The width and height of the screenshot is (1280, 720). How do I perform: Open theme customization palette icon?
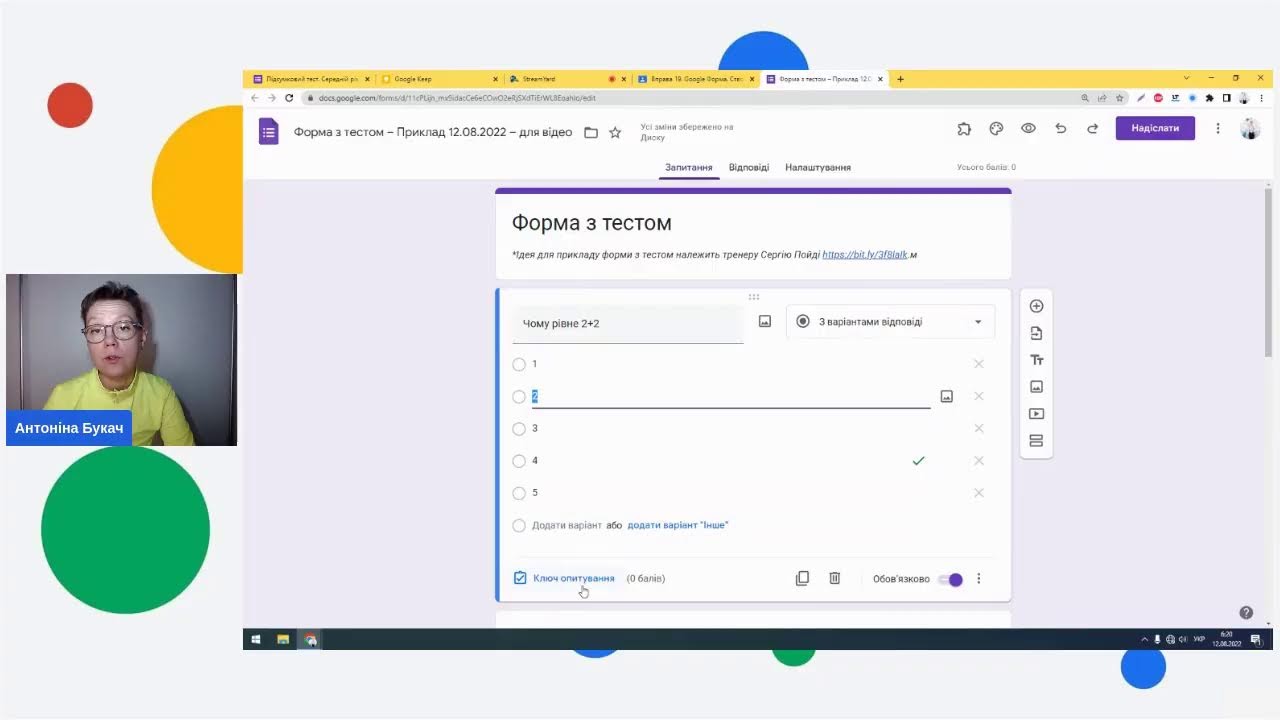996,128
